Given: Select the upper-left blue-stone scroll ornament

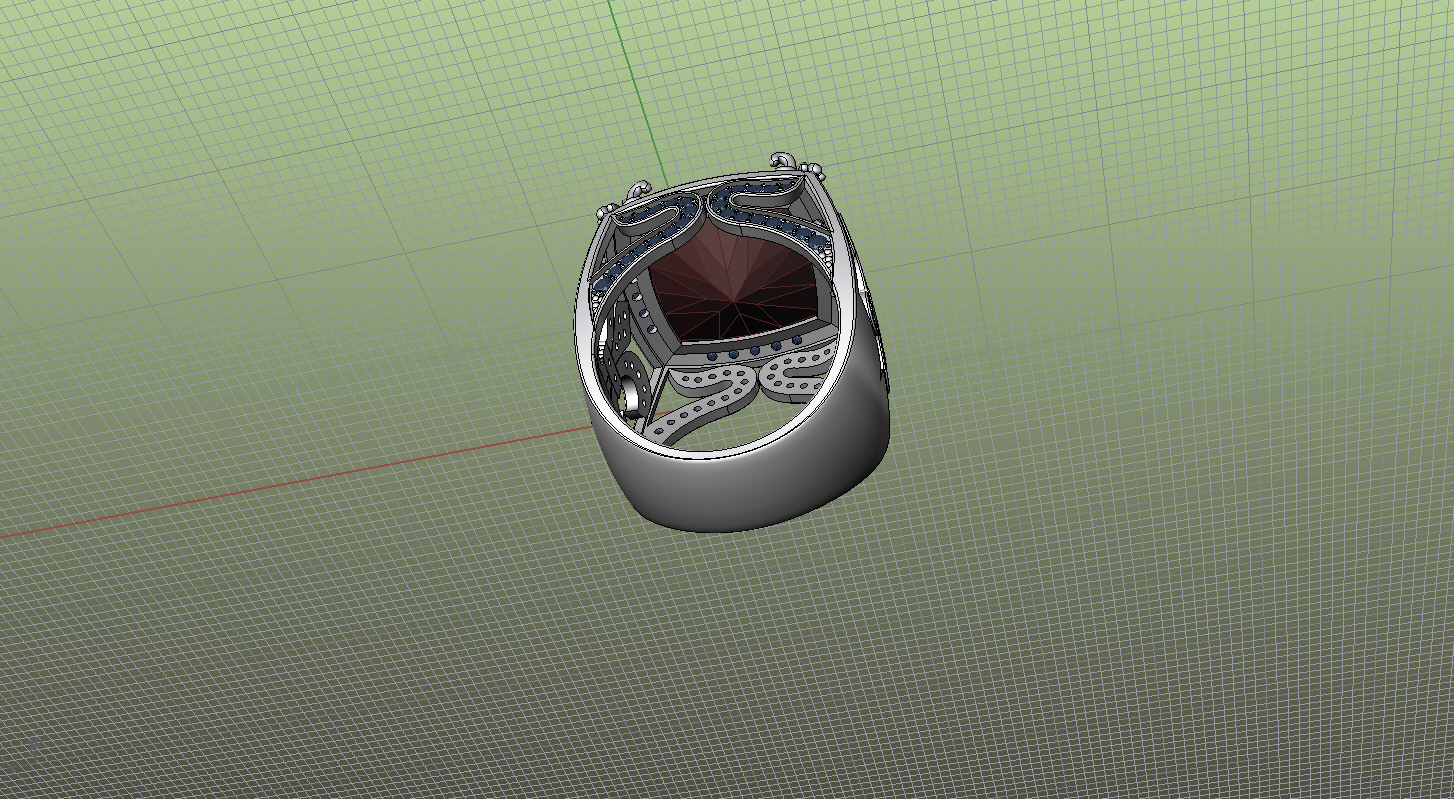Looking at the screenshot, I should (x=661, y=211).
